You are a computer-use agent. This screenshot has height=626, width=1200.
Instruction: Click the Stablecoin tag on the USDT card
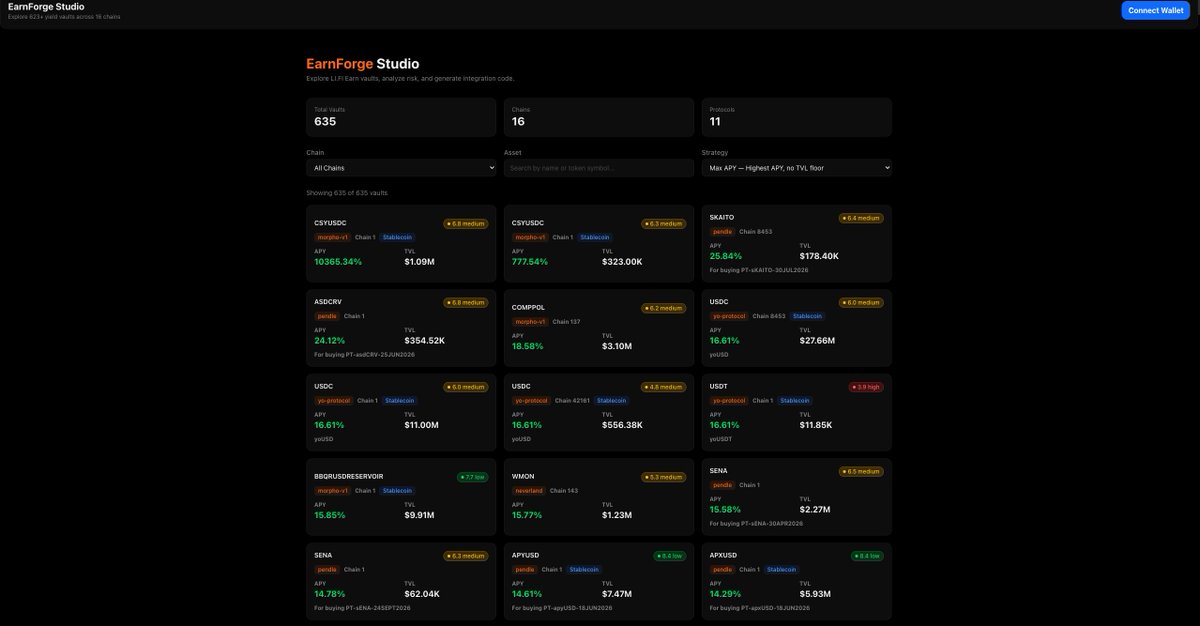coord(796,400)
